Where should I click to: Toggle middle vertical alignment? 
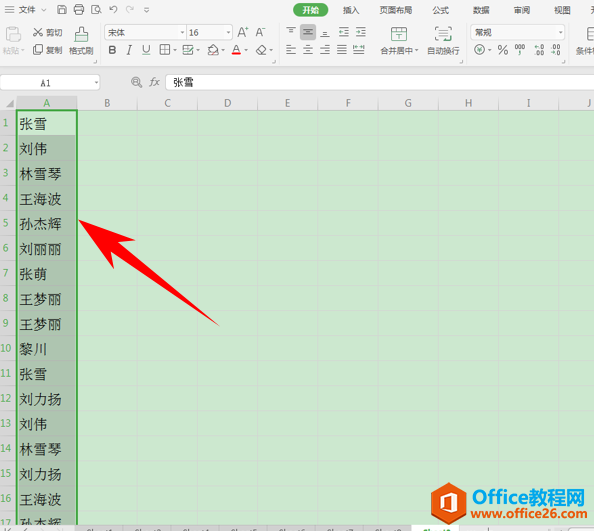pos(308,32)
